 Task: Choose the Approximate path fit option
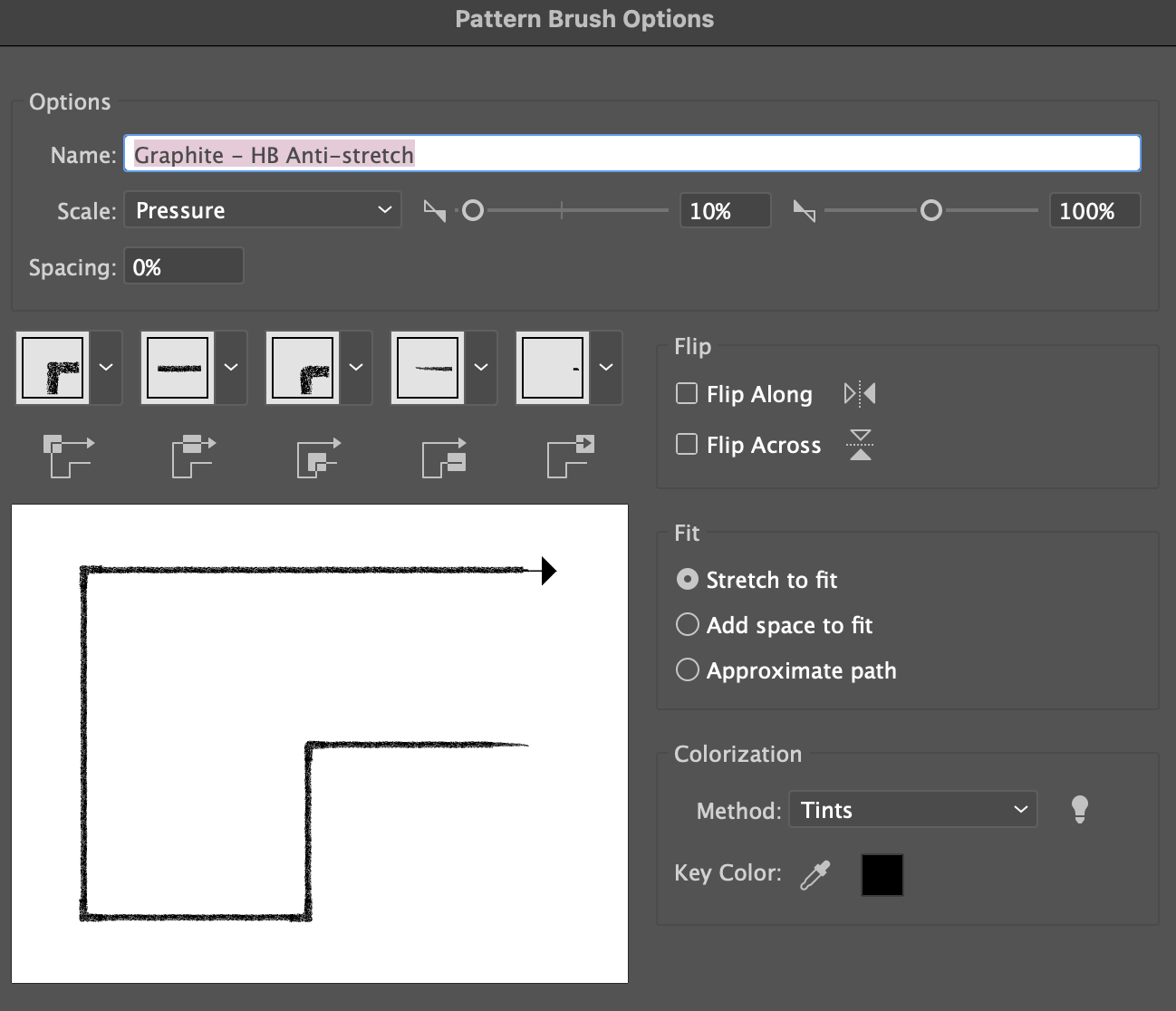pos(688,669)
